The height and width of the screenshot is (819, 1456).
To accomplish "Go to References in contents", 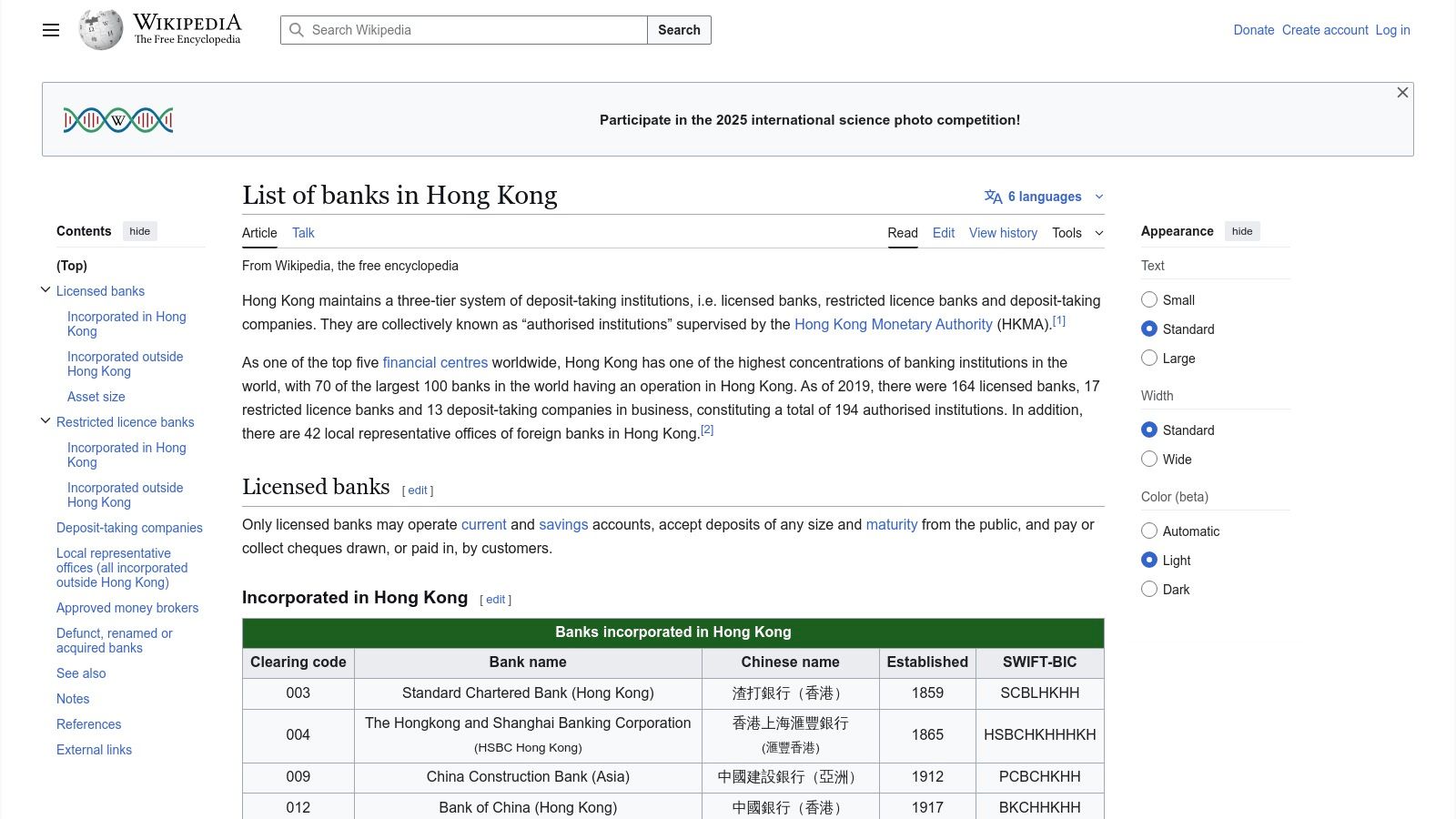I will pyautogui.click(x=88, y=724).
